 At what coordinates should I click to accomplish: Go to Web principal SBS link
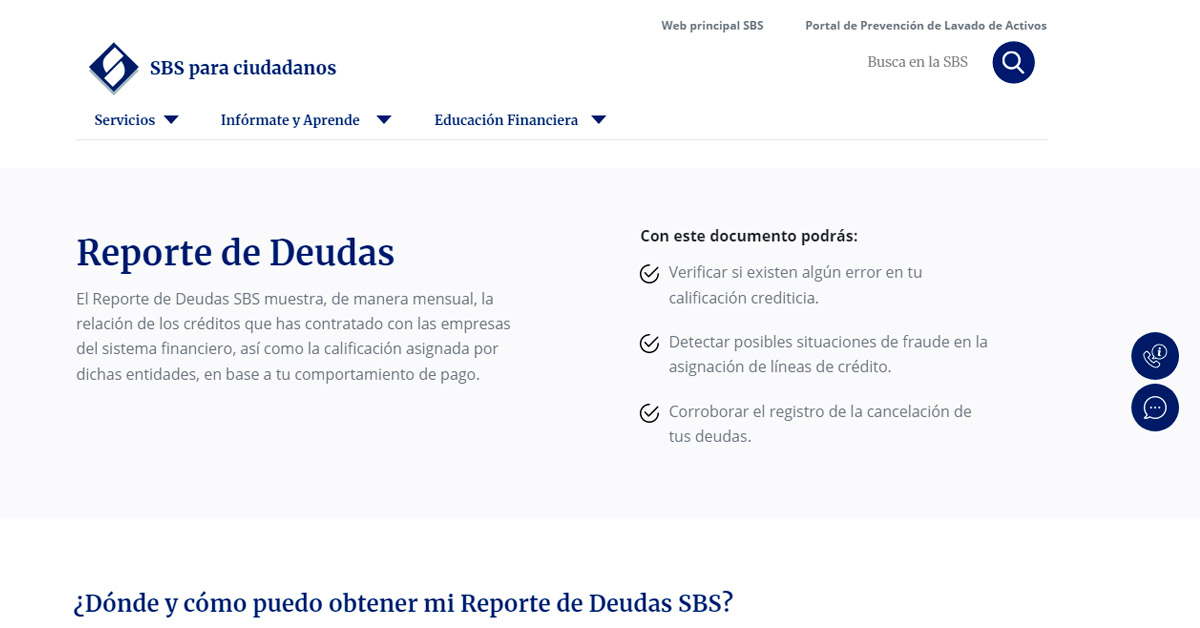(712, 26)
